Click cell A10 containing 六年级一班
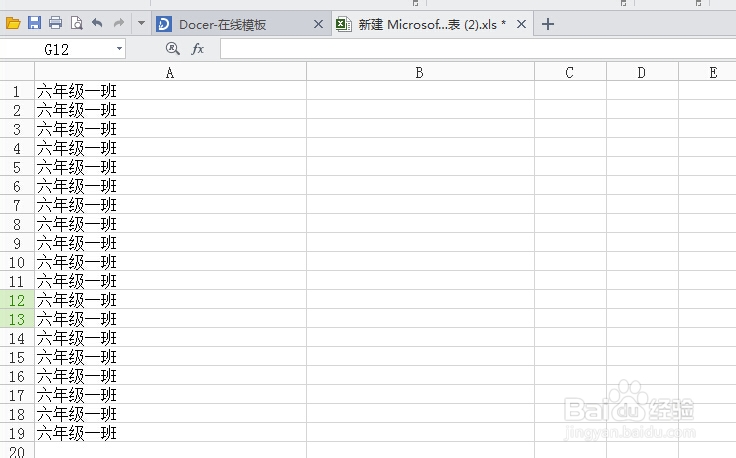Screen dimensions: 736x458 coord(170,261)
